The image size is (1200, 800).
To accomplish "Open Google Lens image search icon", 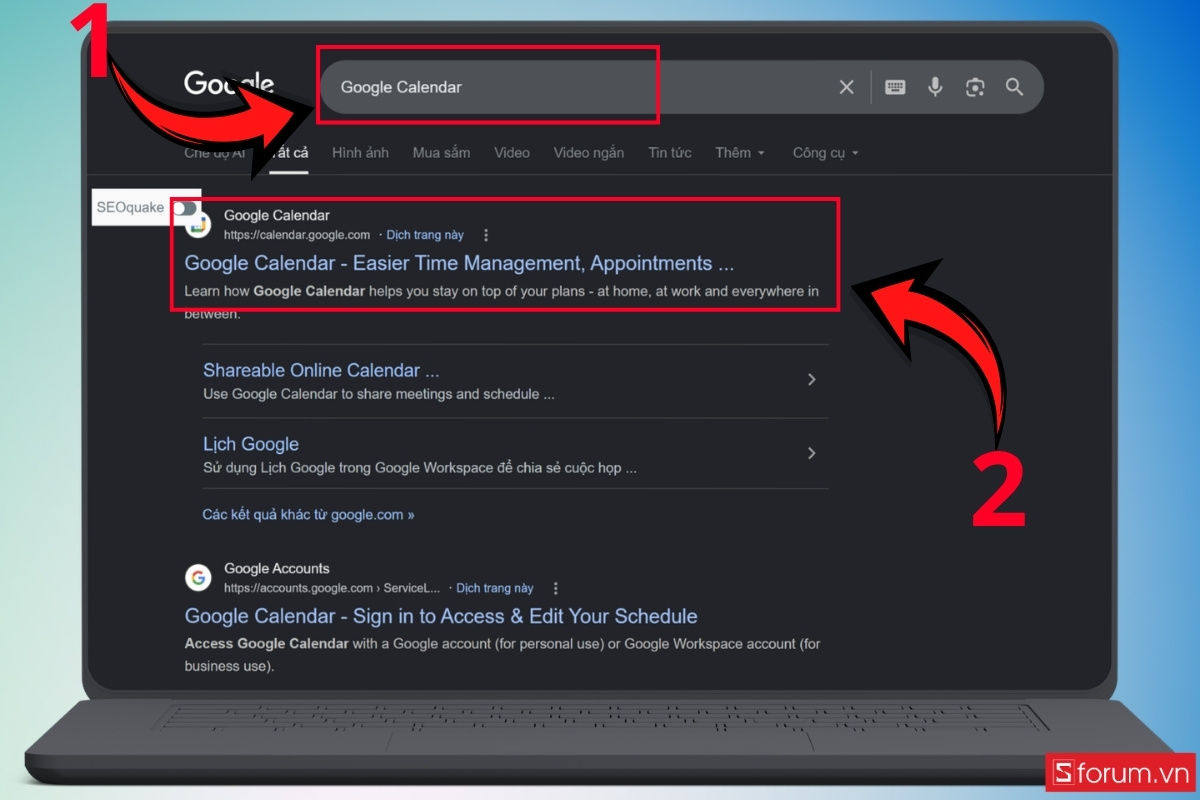I will pos(975,87).
